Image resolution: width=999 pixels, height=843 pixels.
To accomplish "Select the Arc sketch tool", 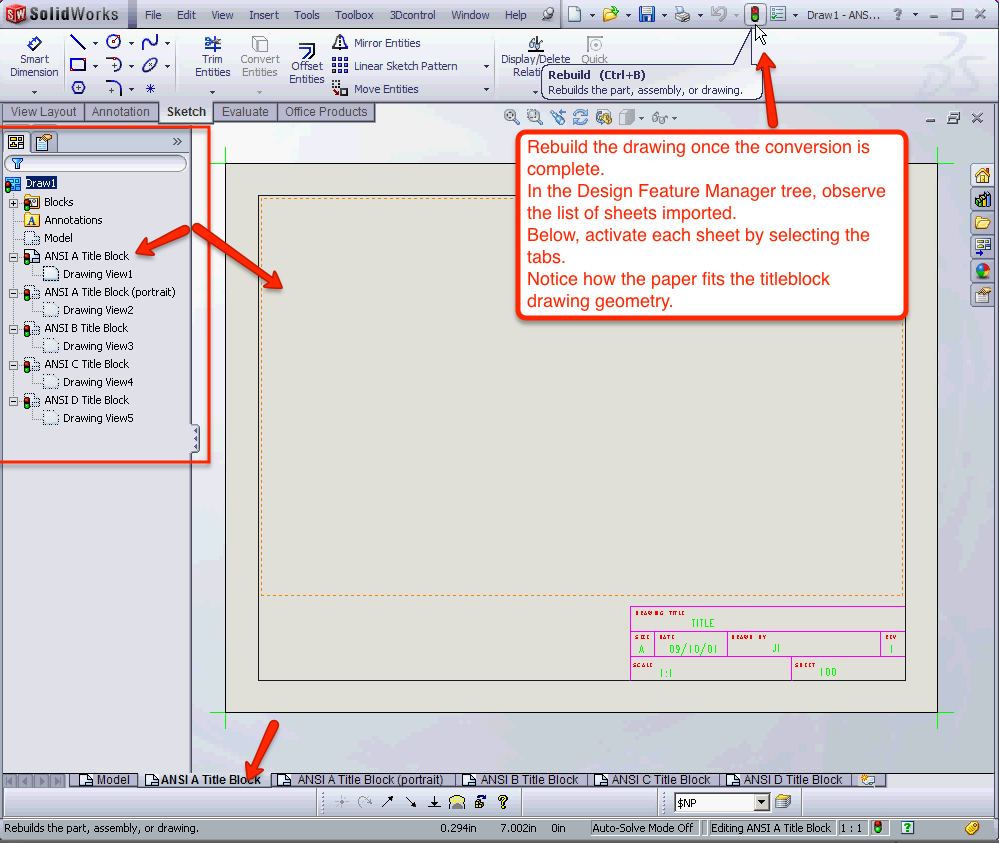I will [114, 65].
